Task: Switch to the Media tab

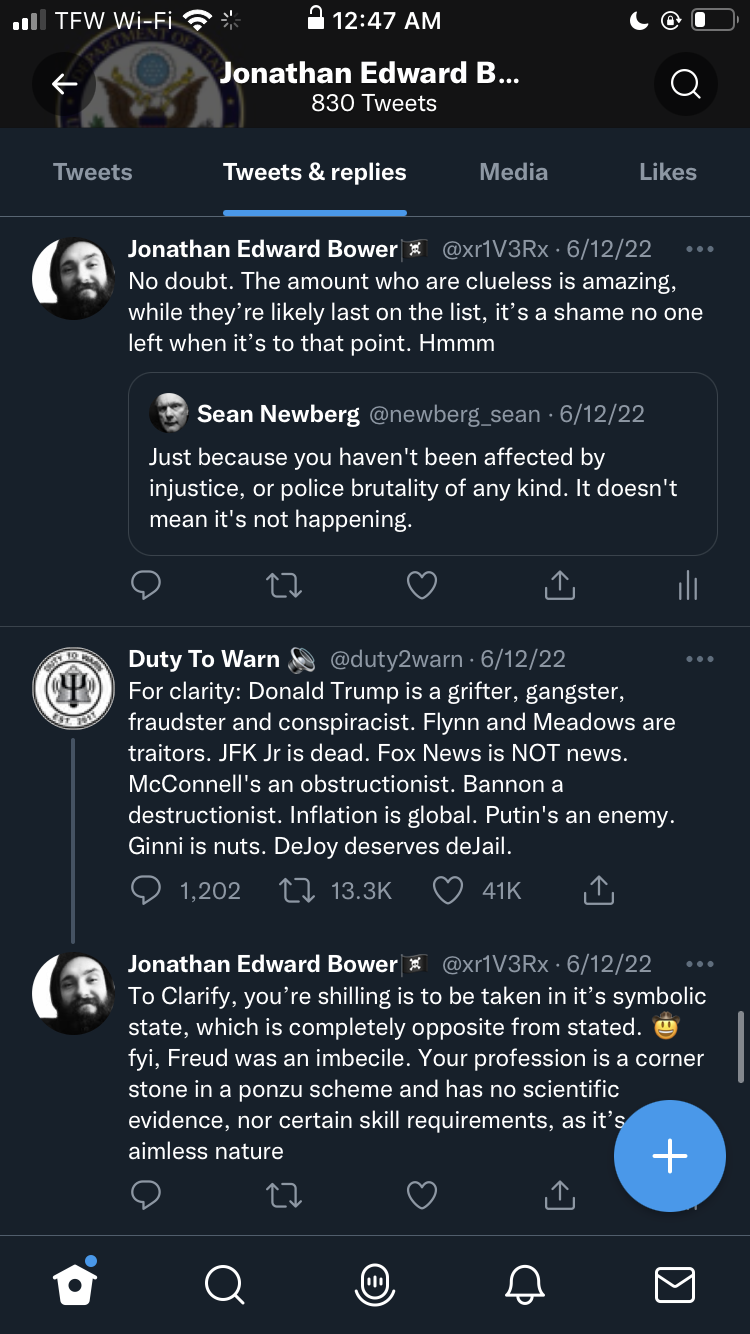Action: [x=513, y=172]
